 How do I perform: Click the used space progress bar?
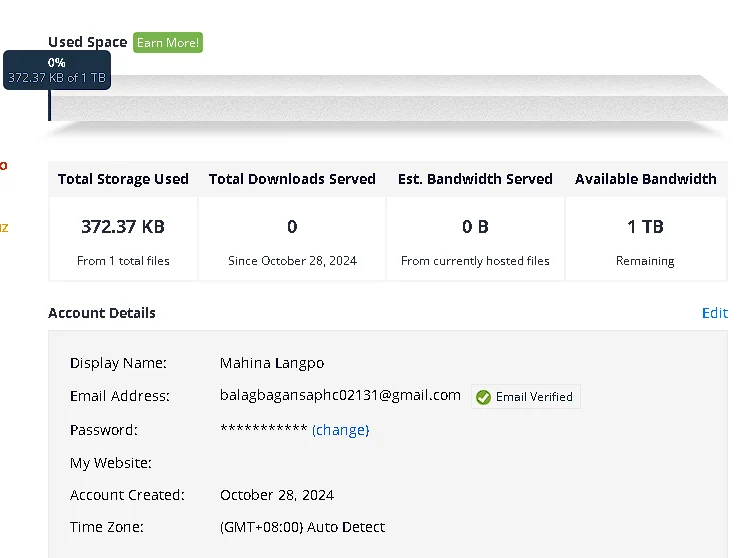388,98
